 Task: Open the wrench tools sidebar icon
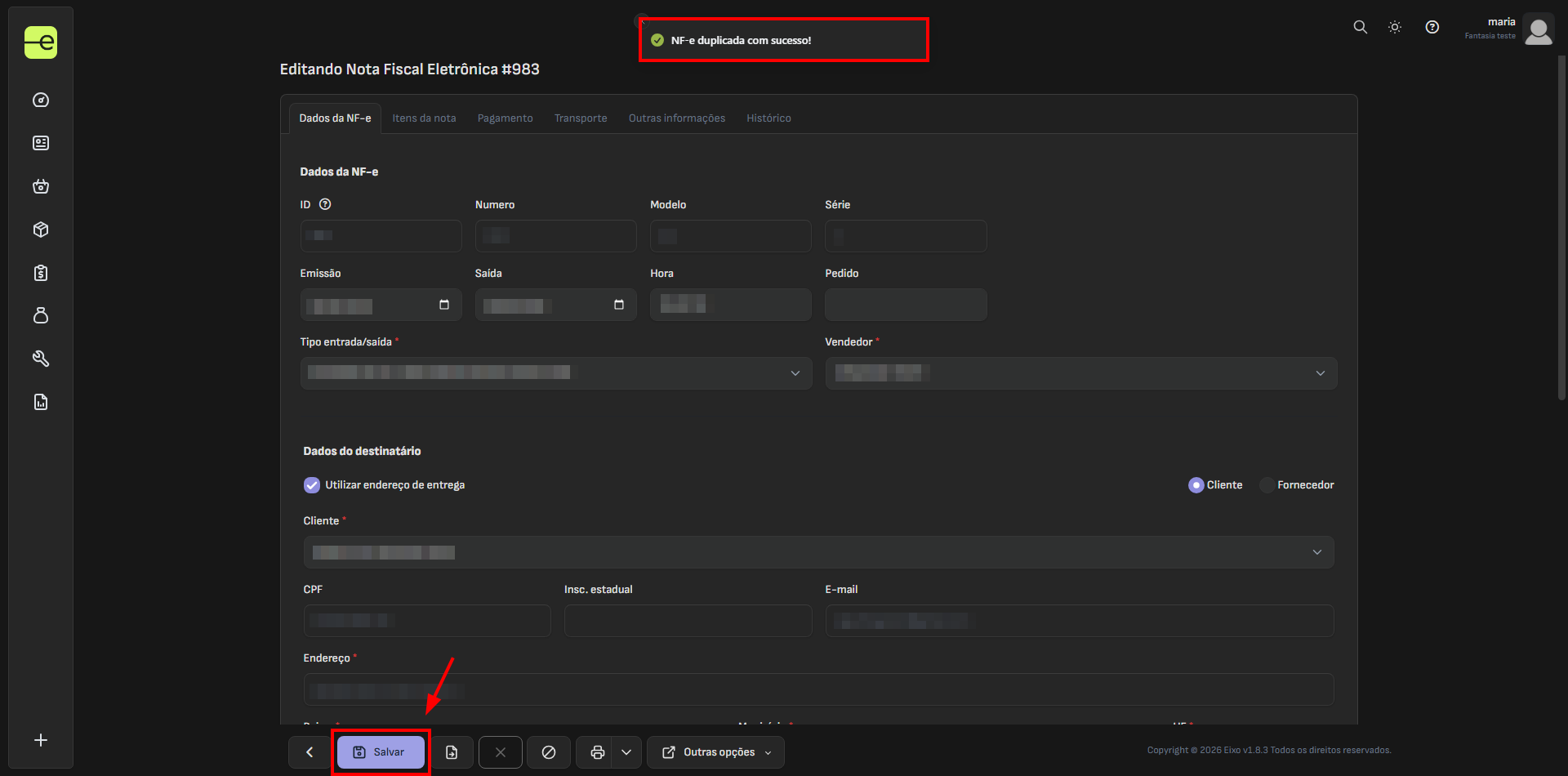pyautogui.click(x=41, y=359)
